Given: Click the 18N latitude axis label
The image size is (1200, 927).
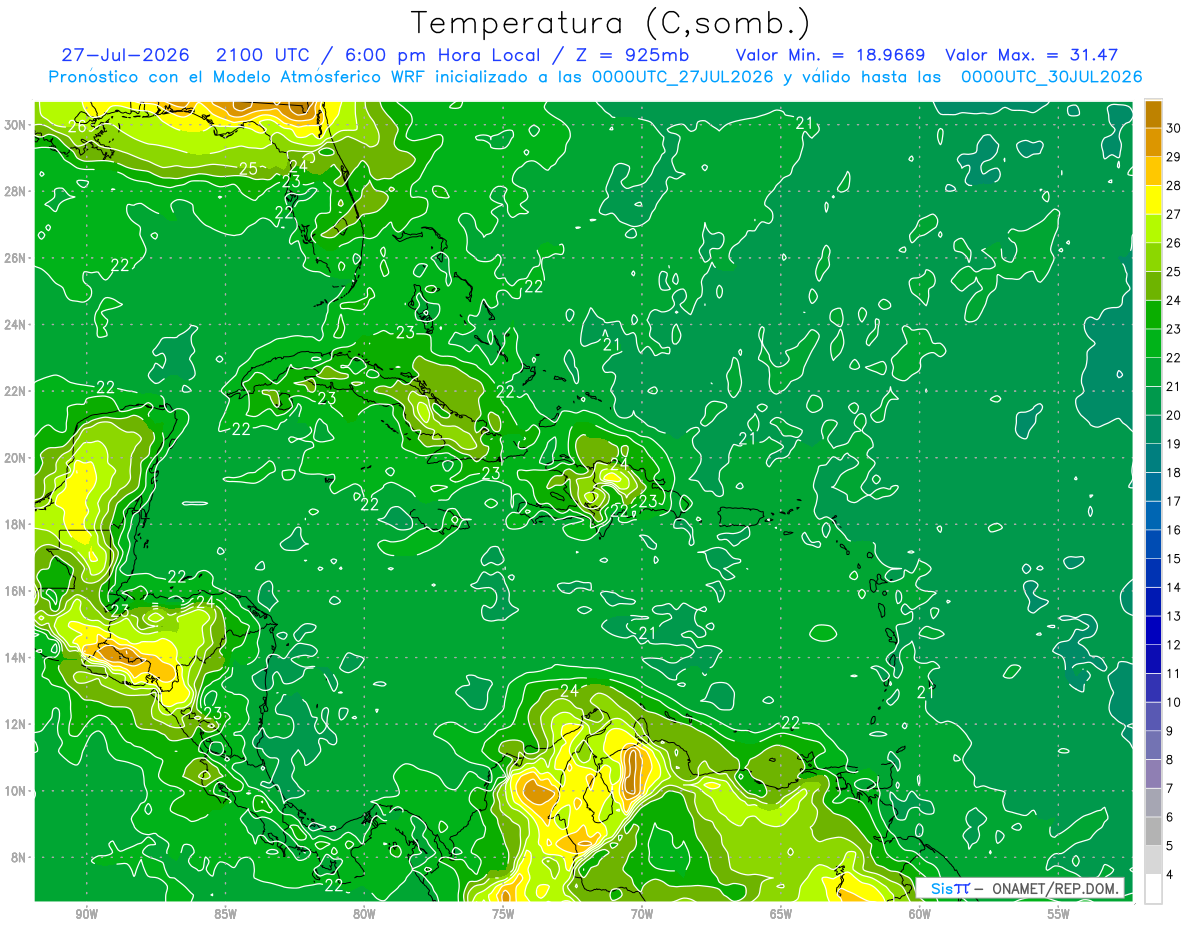Looking at the screenshot, I should (x=17, y=524).
